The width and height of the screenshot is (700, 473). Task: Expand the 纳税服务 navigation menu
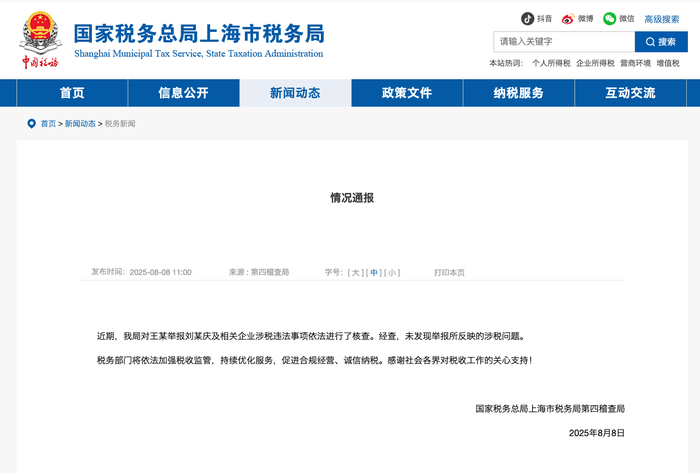pyautogui.click(x=519, y=93)
